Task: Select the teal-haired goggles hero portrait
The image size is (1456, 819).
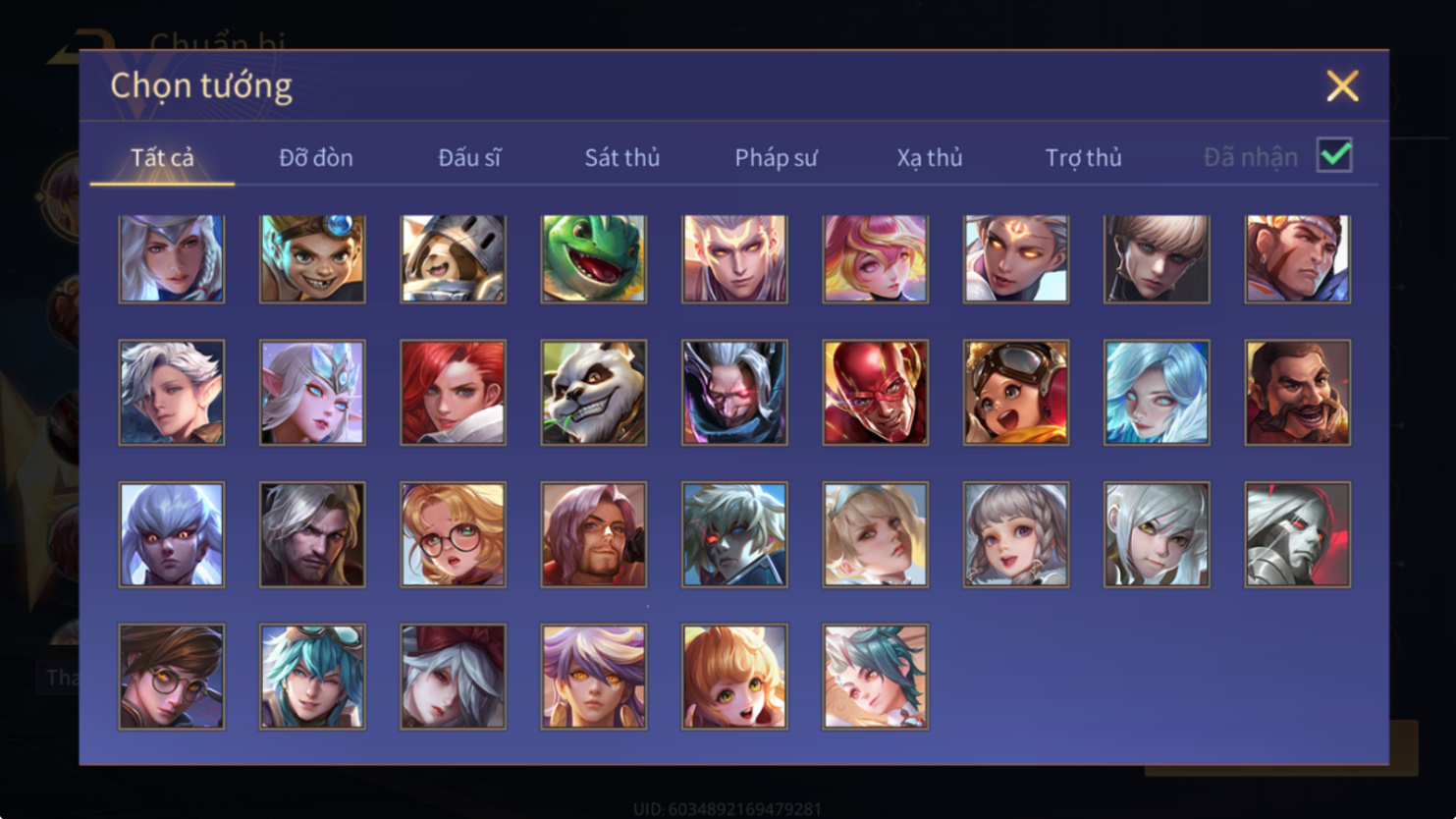Action: tap(312, 677)
